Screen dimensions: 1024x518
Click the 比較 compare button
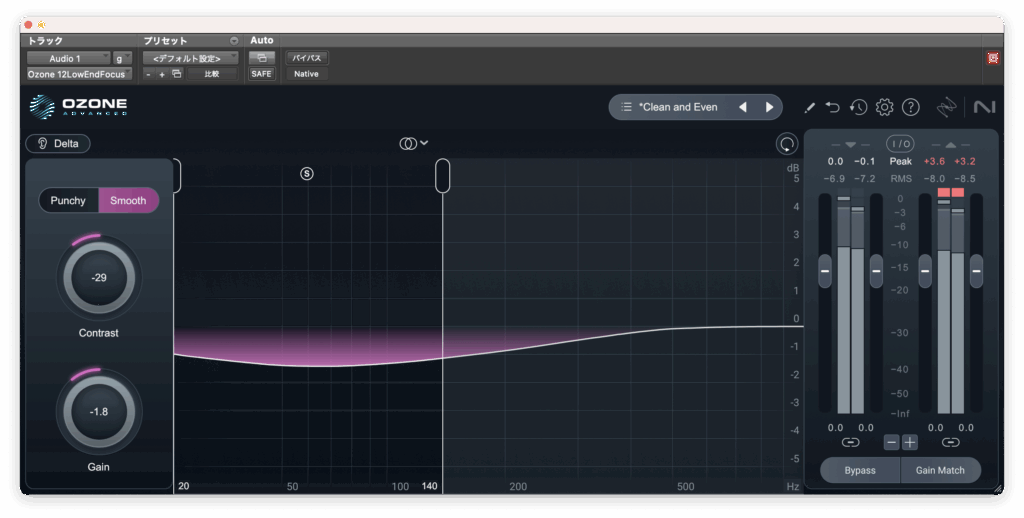pos(212,74)
